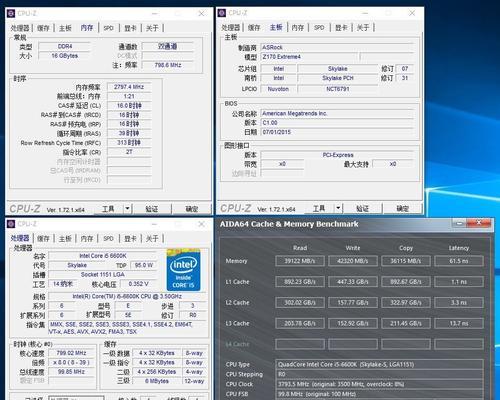
Task: Click 工具 button in the memory CPU-Z window
Action: pyautogui.click(x=108, y=209)
